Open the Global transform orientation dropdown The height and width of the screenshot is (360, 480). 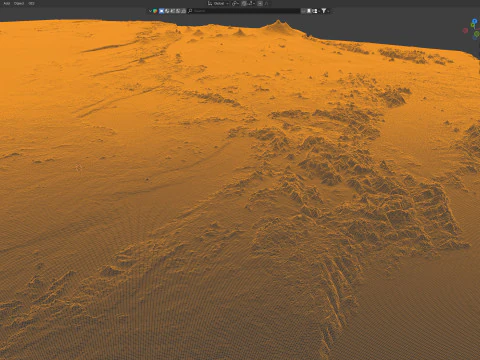tap(218, 3)
